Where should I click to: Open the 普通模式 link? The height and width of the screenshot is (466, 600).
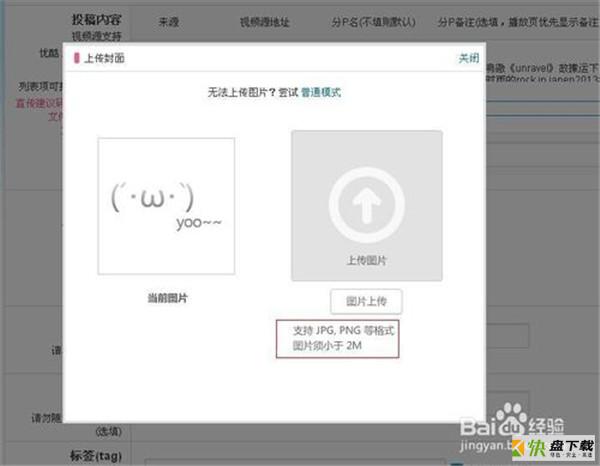click(321, 92)
